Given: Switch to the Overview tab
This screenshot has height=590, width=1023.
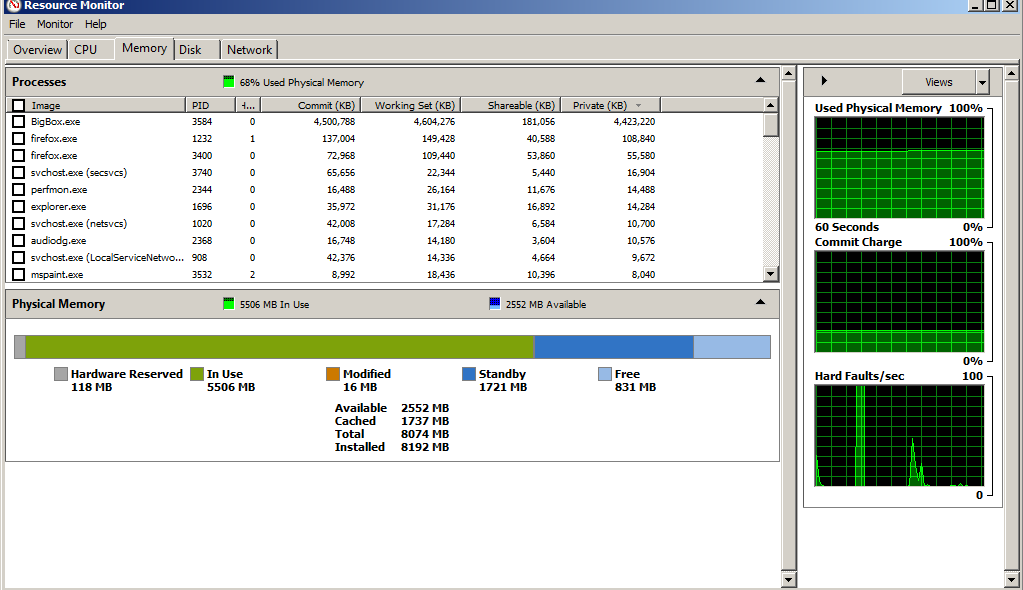Looking at the screenshot, I should pos(37,50).
